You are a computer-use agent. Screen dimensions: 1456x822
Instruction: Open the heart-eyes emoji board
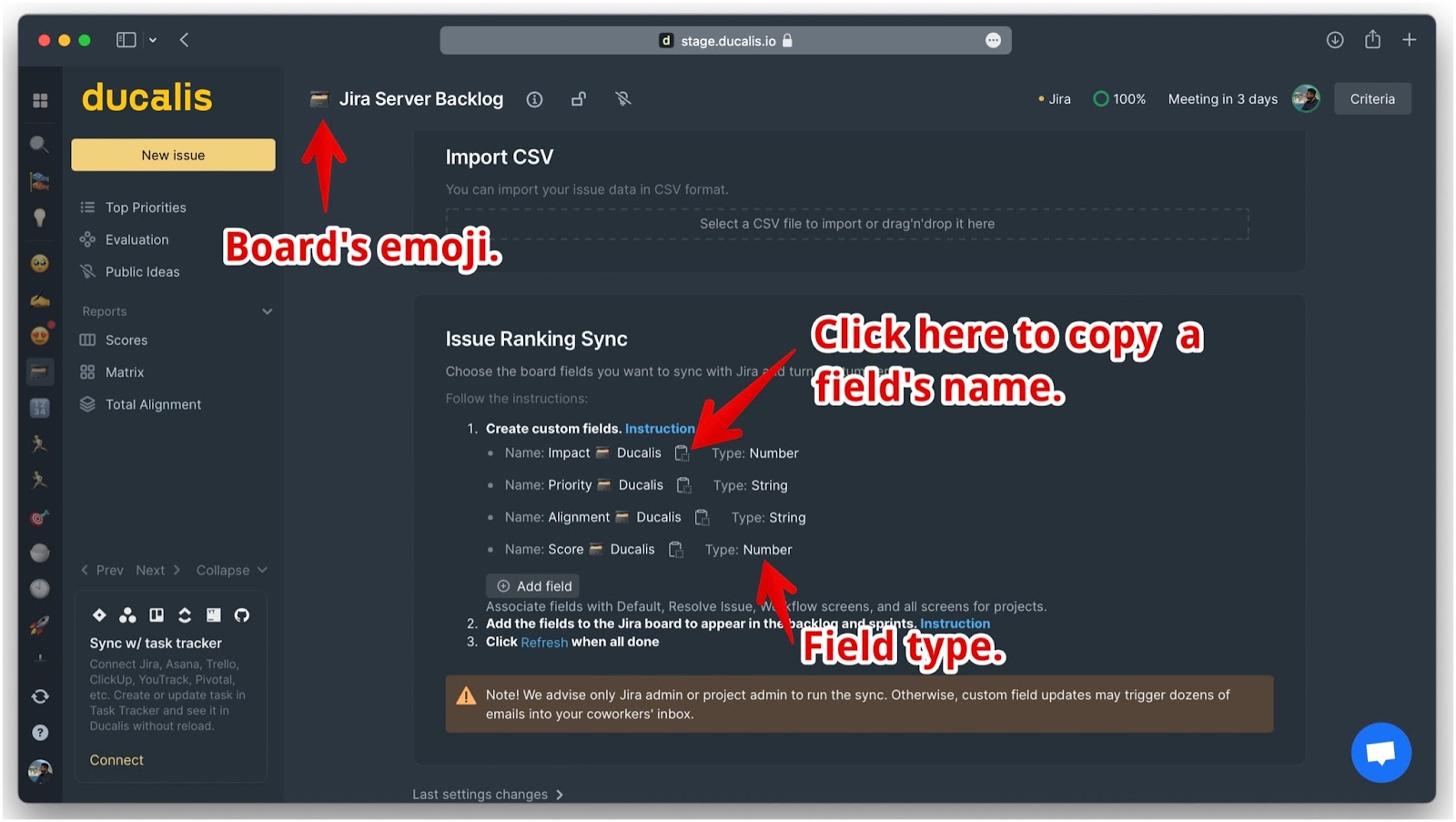[x=39, y=336]
